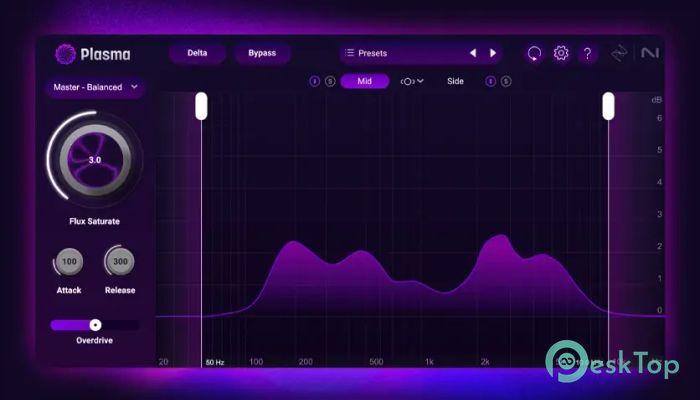Click the circular reset/undo history icon
Screen dimensions: 700x400
[534, 53]
